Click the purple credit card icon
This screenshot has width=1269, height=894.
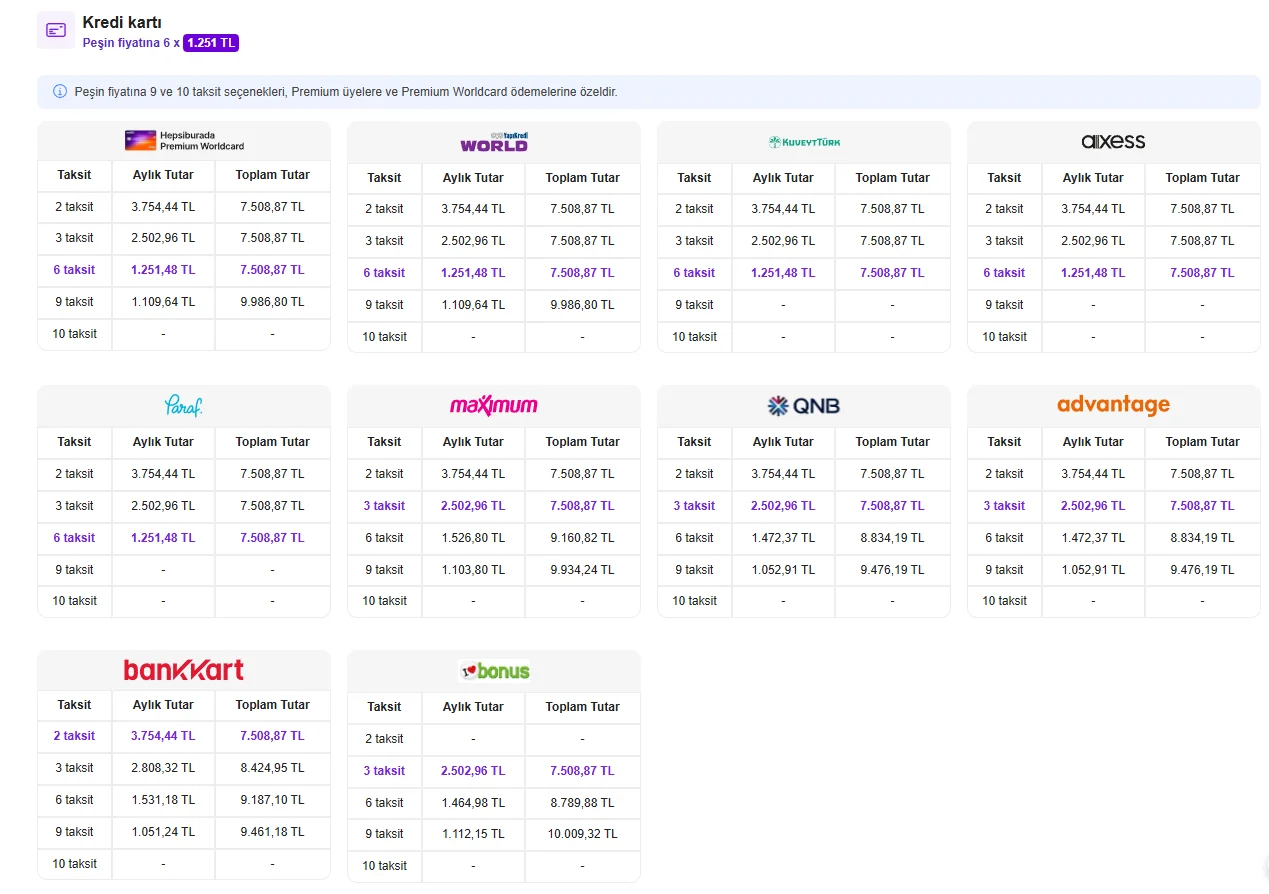coord(56,29)
